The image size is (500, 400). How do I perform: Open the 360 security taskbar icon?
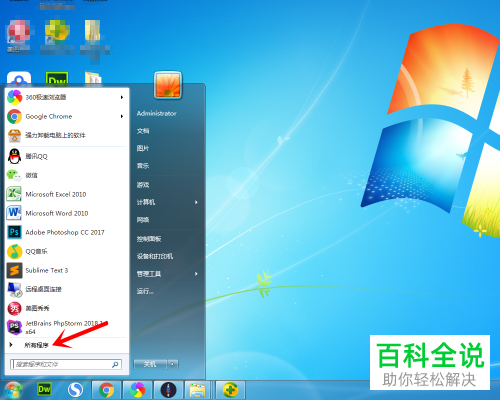pyautogui.click(x=230, y=390)
